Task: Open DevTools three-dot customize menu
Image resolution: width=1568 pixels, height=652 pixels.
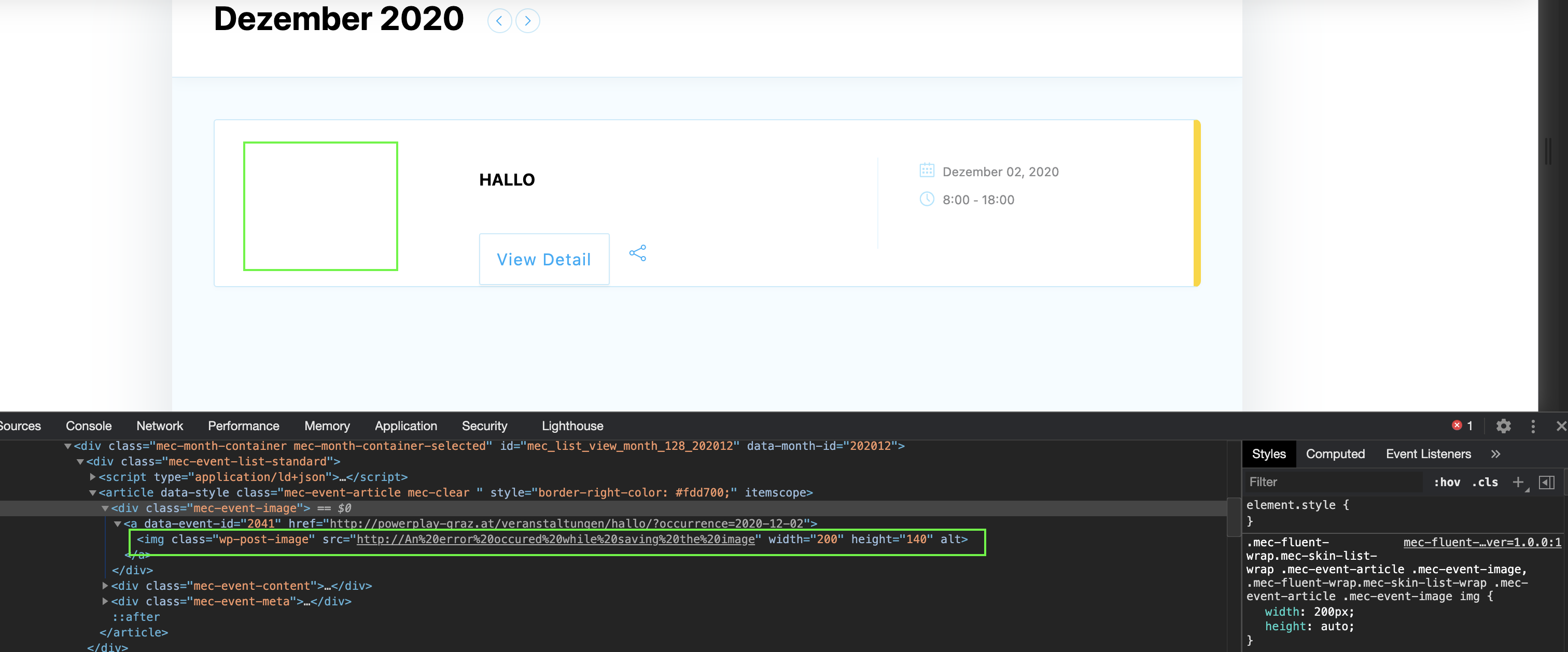Action: 1533,426
